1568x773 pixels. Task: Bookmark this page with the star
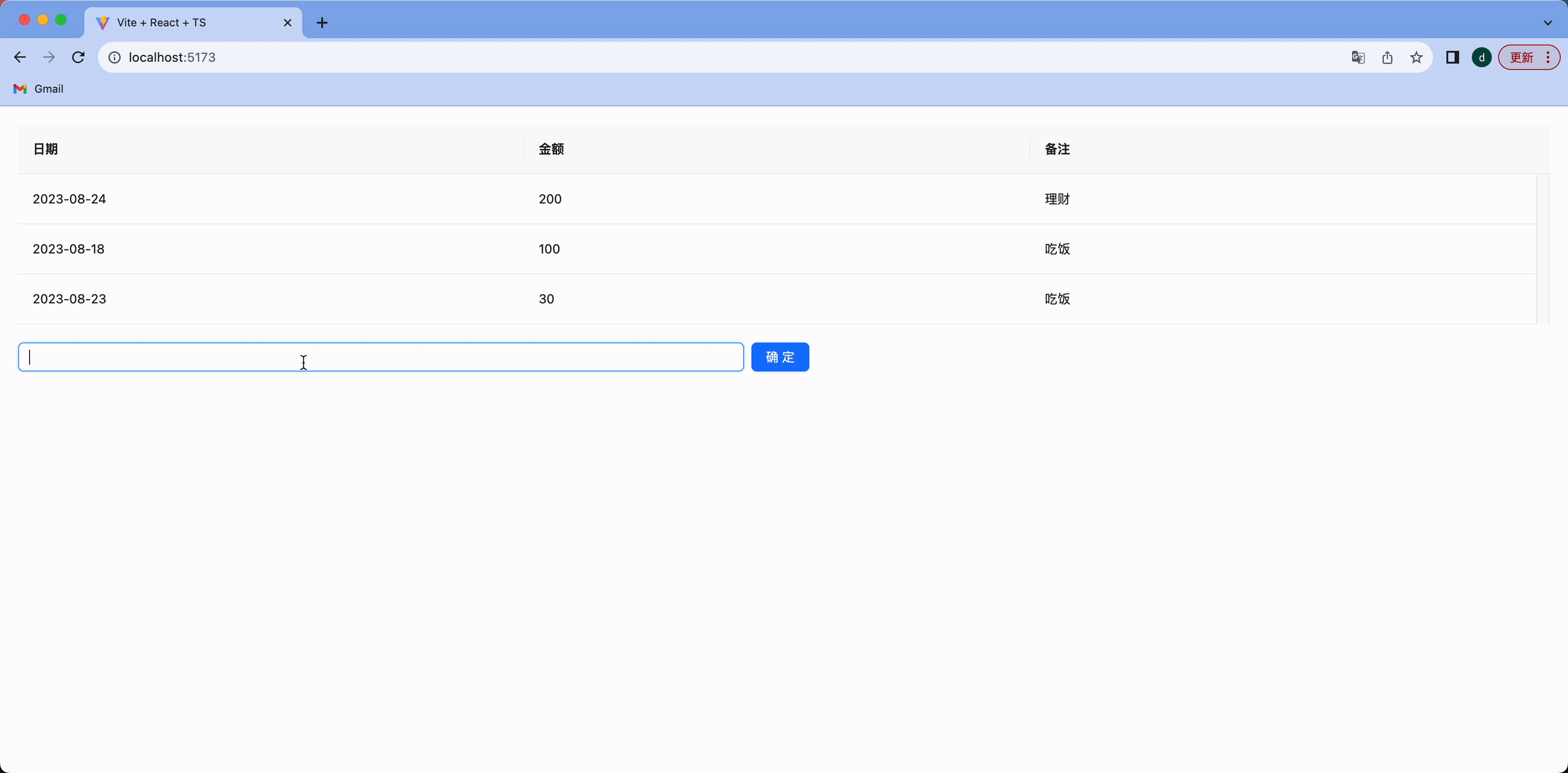click(1416, 57)
